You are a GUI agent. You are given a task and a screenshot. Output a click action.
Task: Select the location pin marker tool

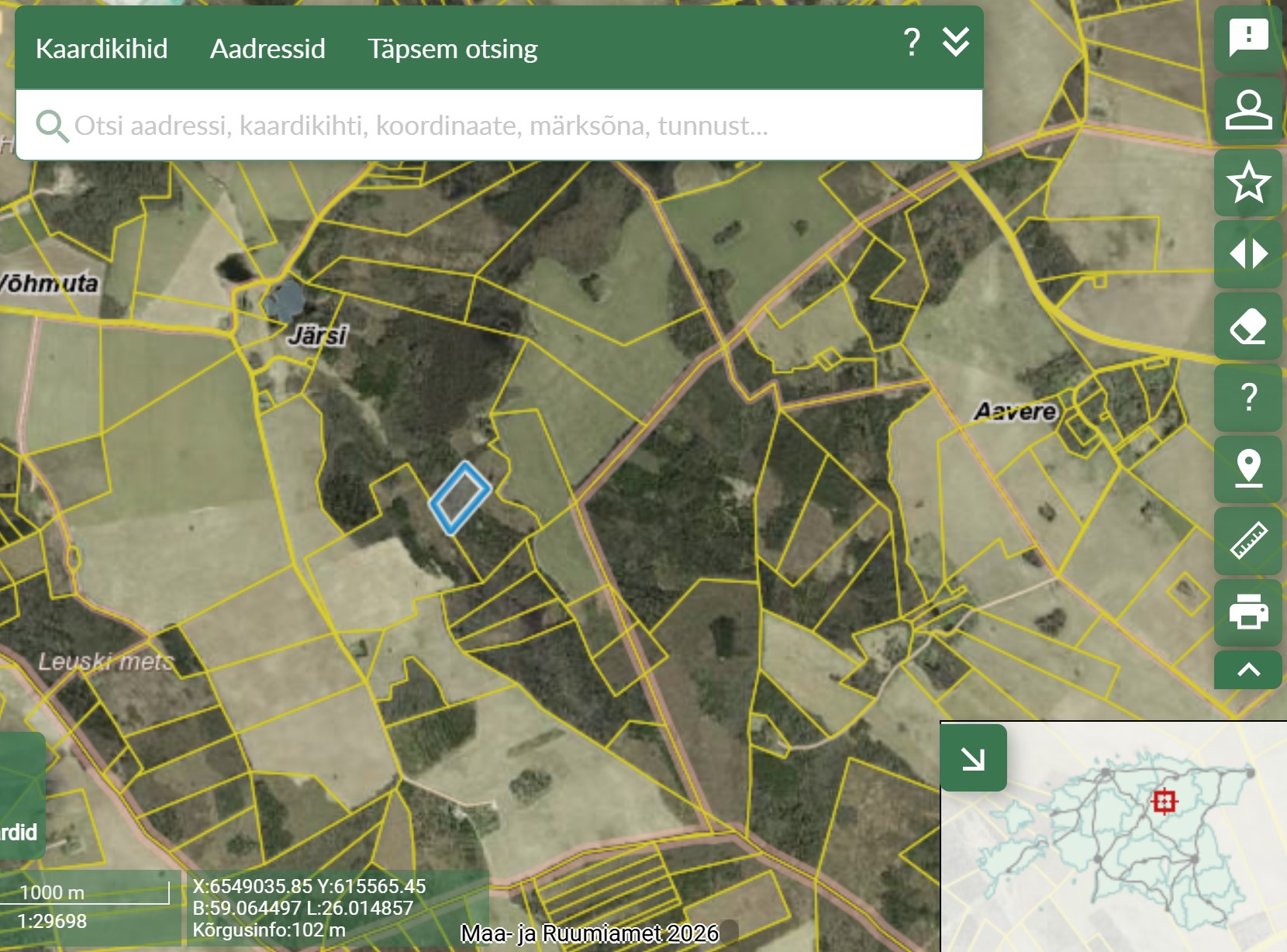pyautogui.click(x=1247, y=469)
